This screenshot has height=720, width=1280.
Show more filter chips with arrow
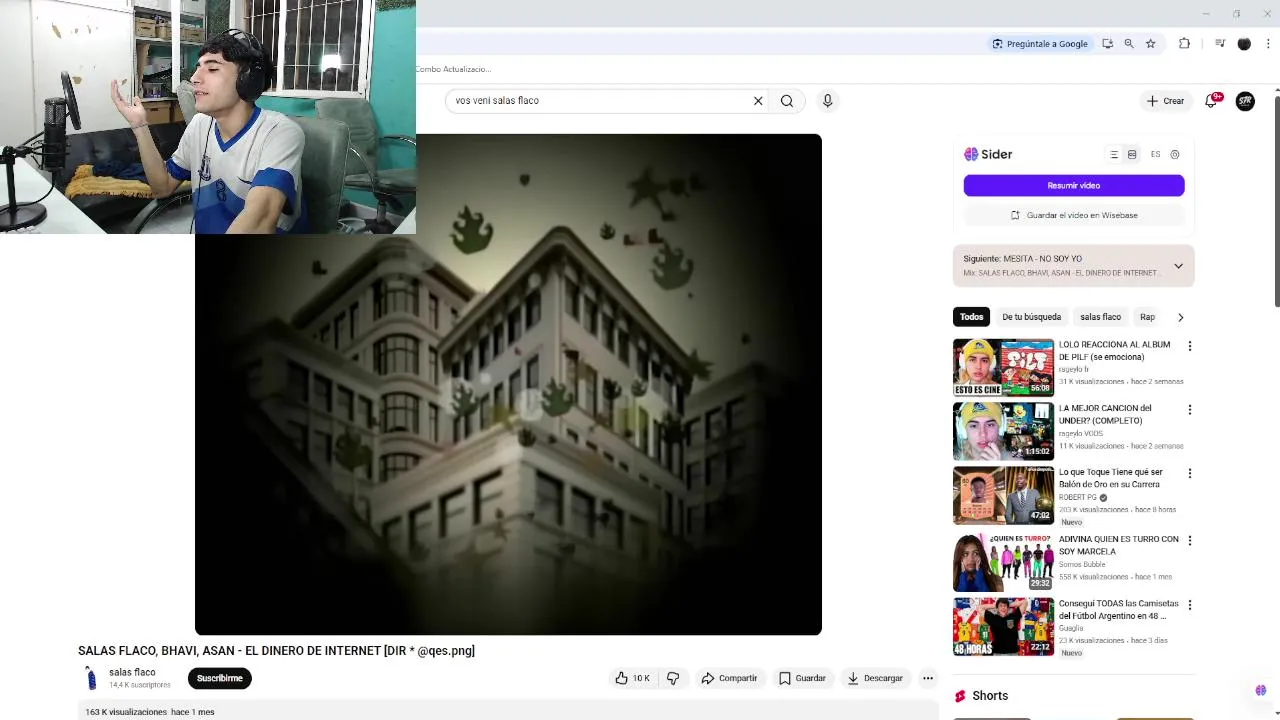pos(1180,317)
